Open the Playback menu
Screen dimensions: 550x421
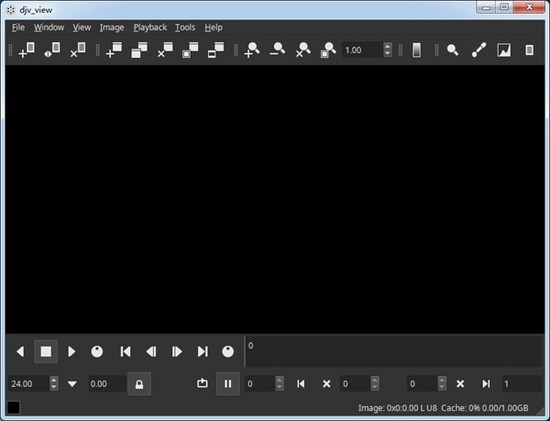tap(150, 27)
